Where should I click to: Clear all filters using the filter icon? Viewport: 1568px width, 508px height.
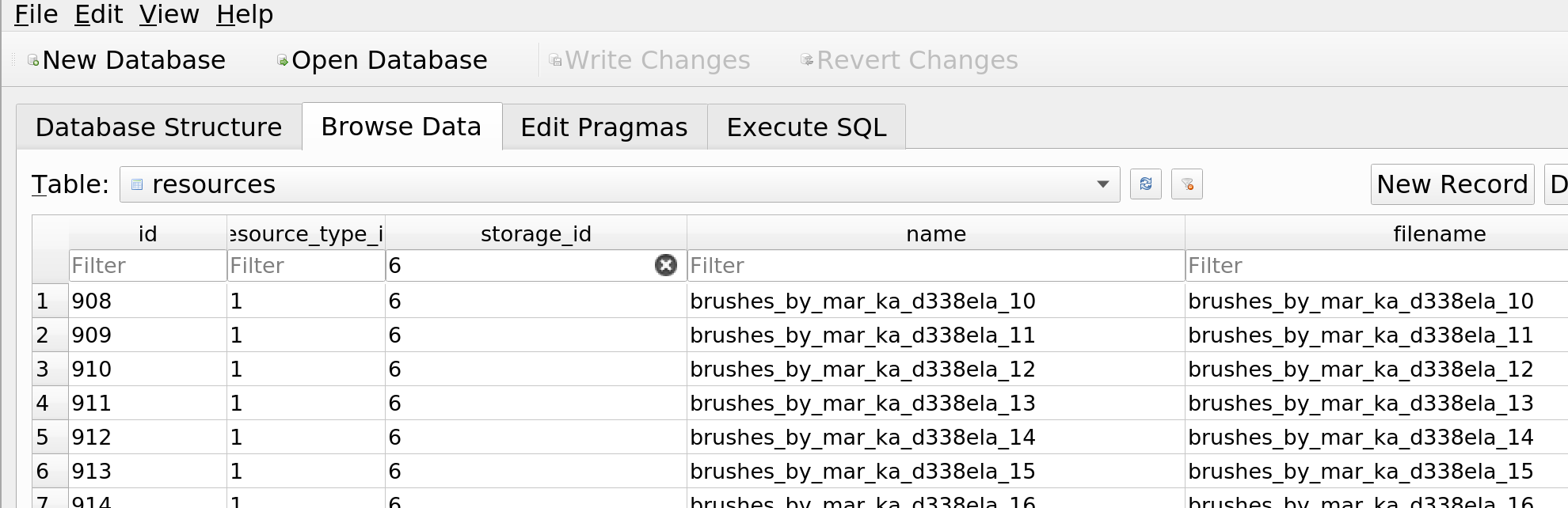(x=1186, y=184)
